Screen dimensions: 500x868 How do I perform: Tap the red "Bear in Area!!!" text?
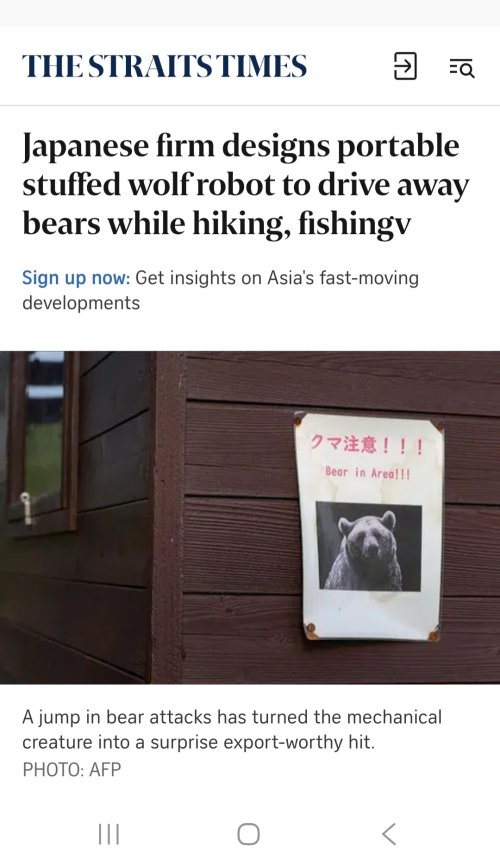point(368,473)
